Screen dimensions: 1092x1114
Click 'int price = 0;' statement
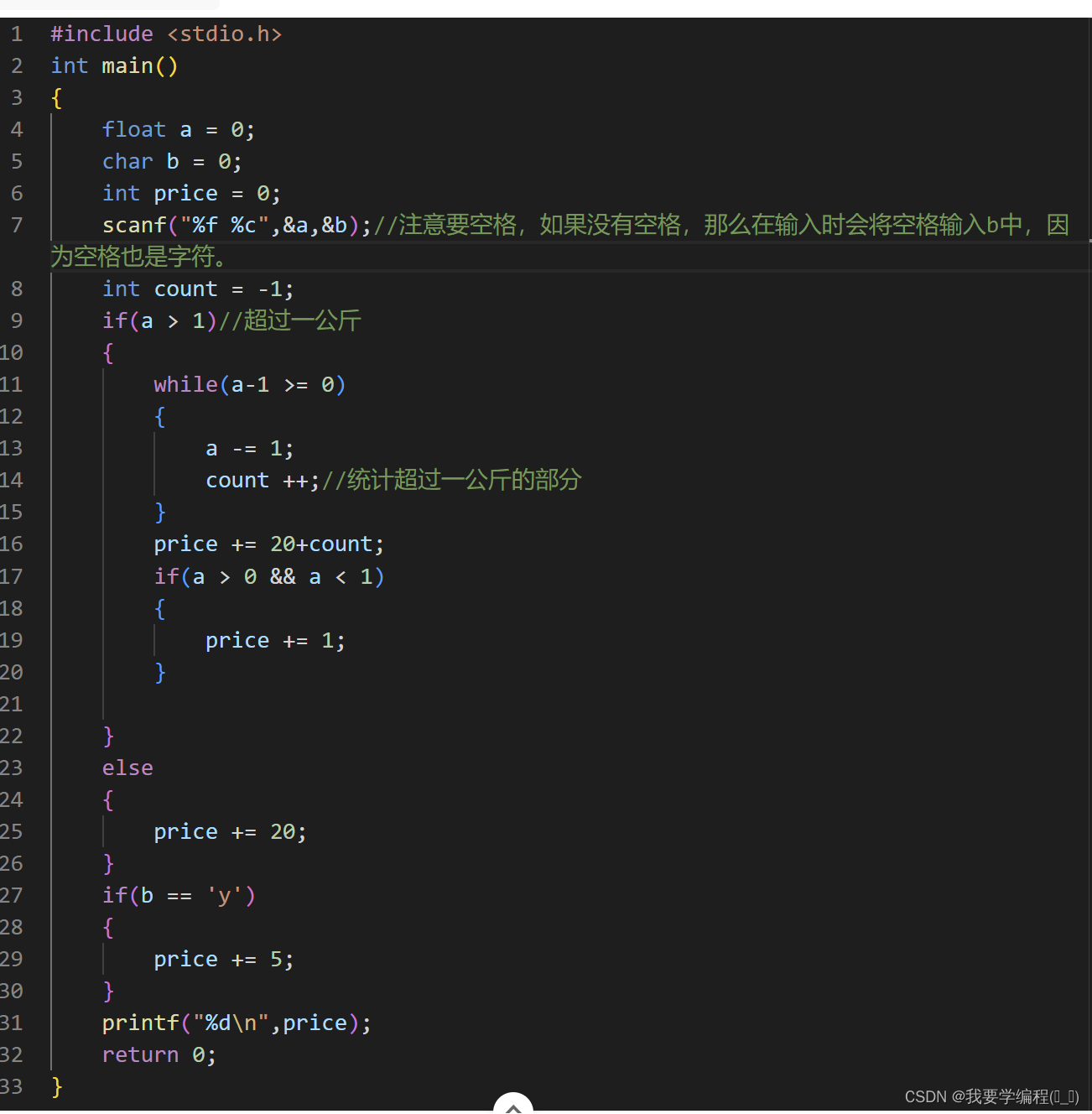pyautogui.click(x=191, y=194)
